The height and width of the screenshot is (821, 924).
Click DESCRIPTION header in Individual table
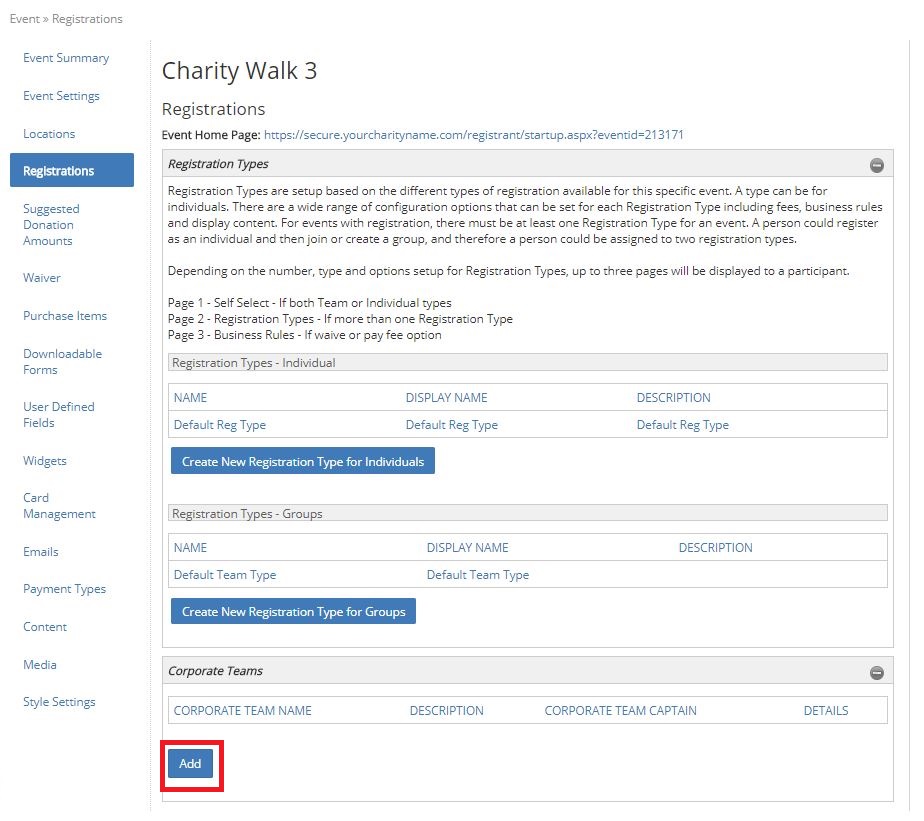click(x=674, y=398)
